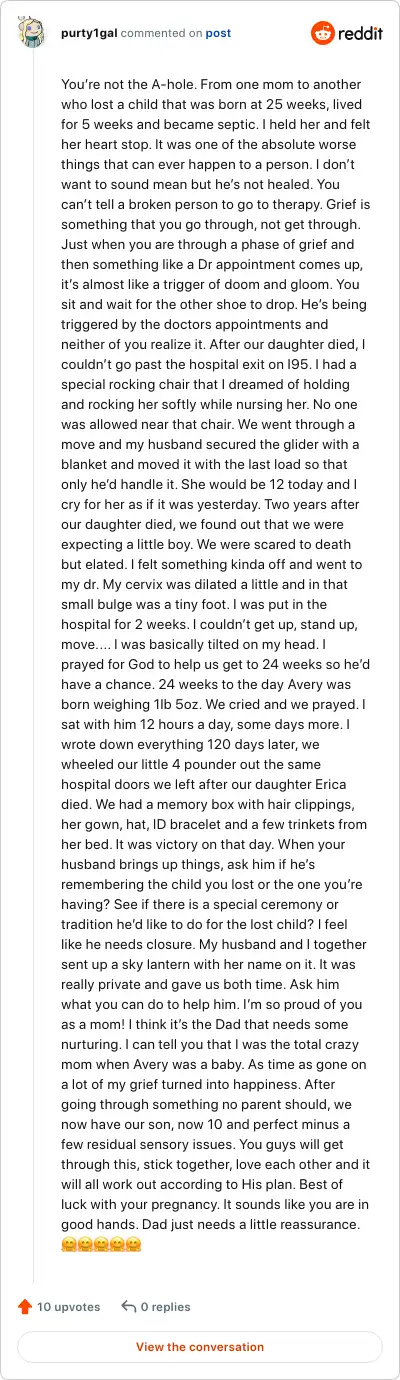Click the reply arrow icon
Screen dimensions: 400x1380
(128, 1306)
